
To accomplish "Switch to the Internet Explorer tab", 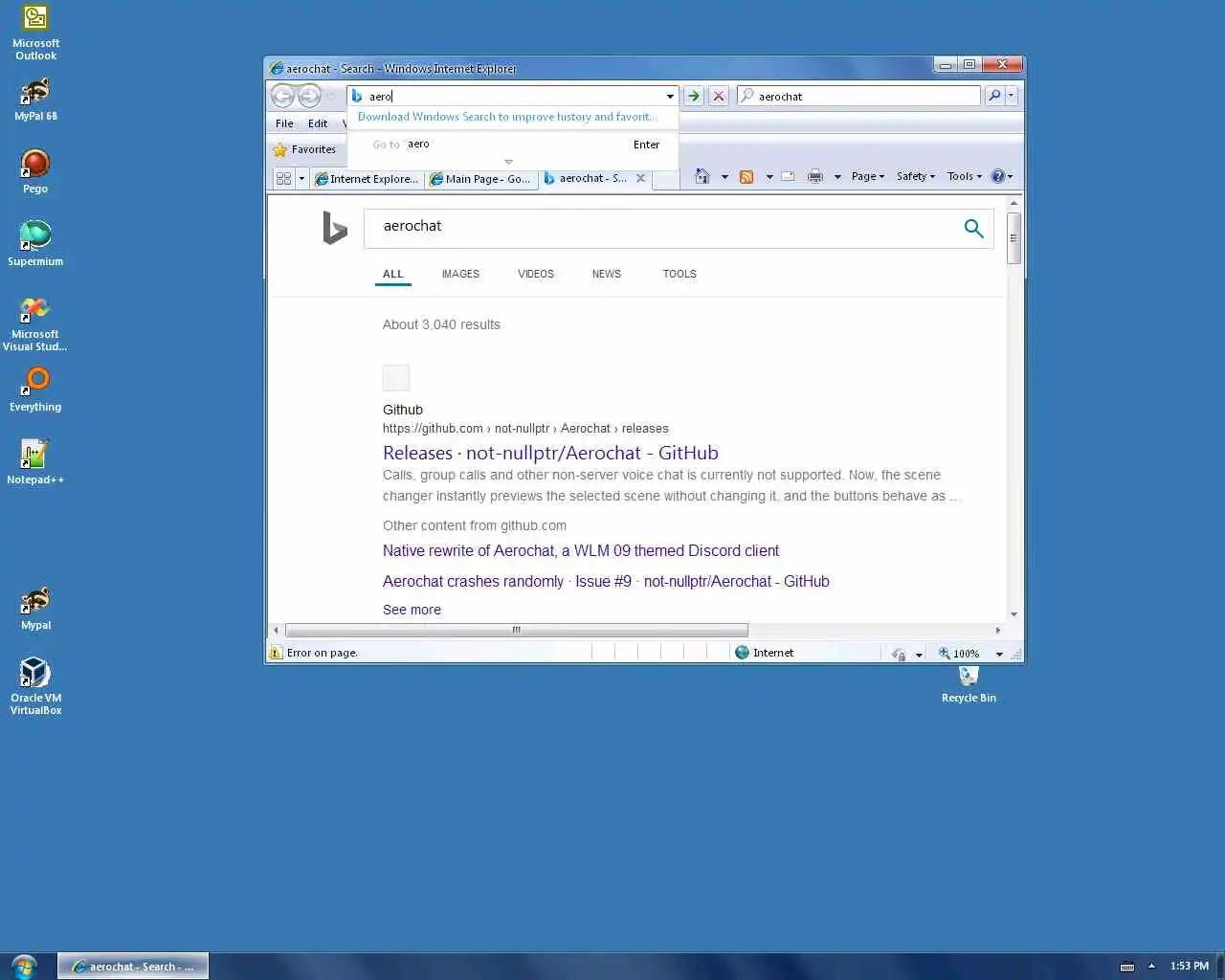I will point(367,178).
